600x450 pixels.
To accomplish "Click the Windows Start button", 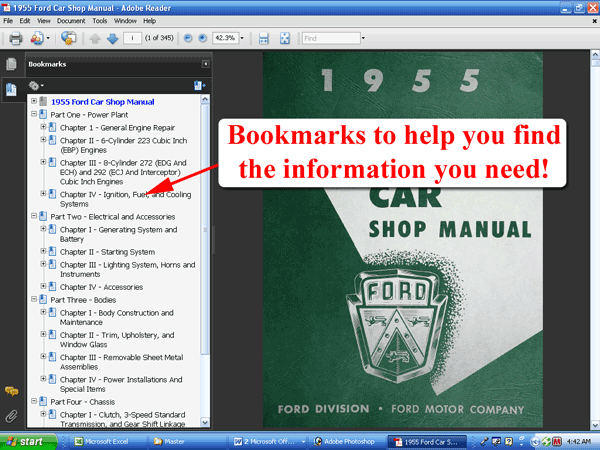I will [x=28, y=442].
